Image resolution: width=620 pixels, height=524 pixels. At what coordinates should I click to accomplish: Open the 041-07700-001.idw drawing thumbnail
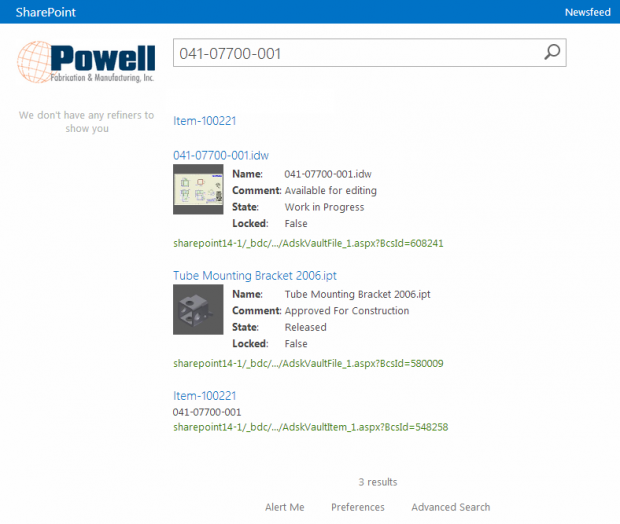[x=198, y=190]
